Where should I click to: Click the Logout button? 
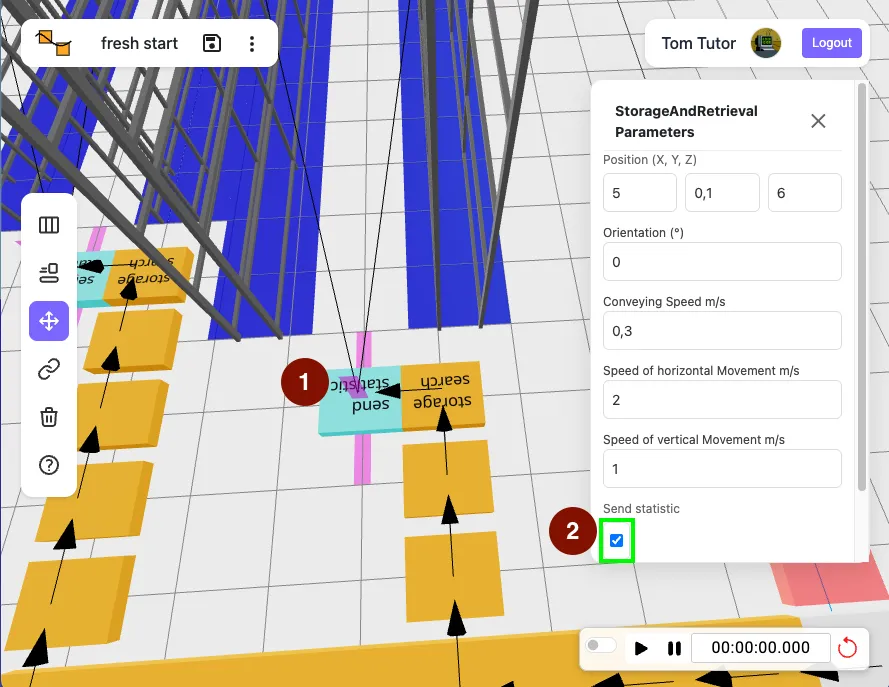pos(831,43)
